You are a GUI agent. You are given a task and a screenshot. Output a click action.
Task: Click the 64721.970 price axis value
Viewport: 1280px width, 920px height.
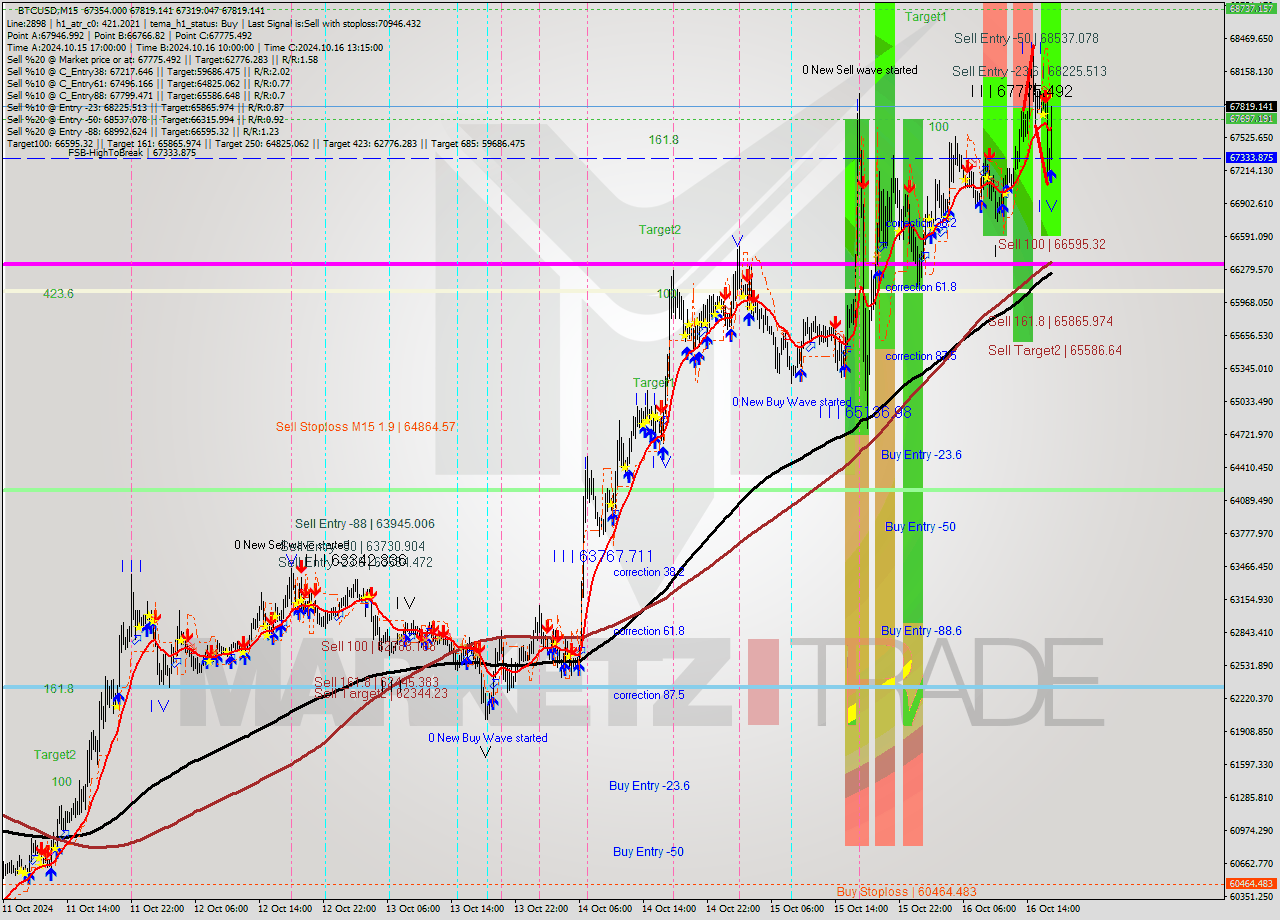point(1251,434)
